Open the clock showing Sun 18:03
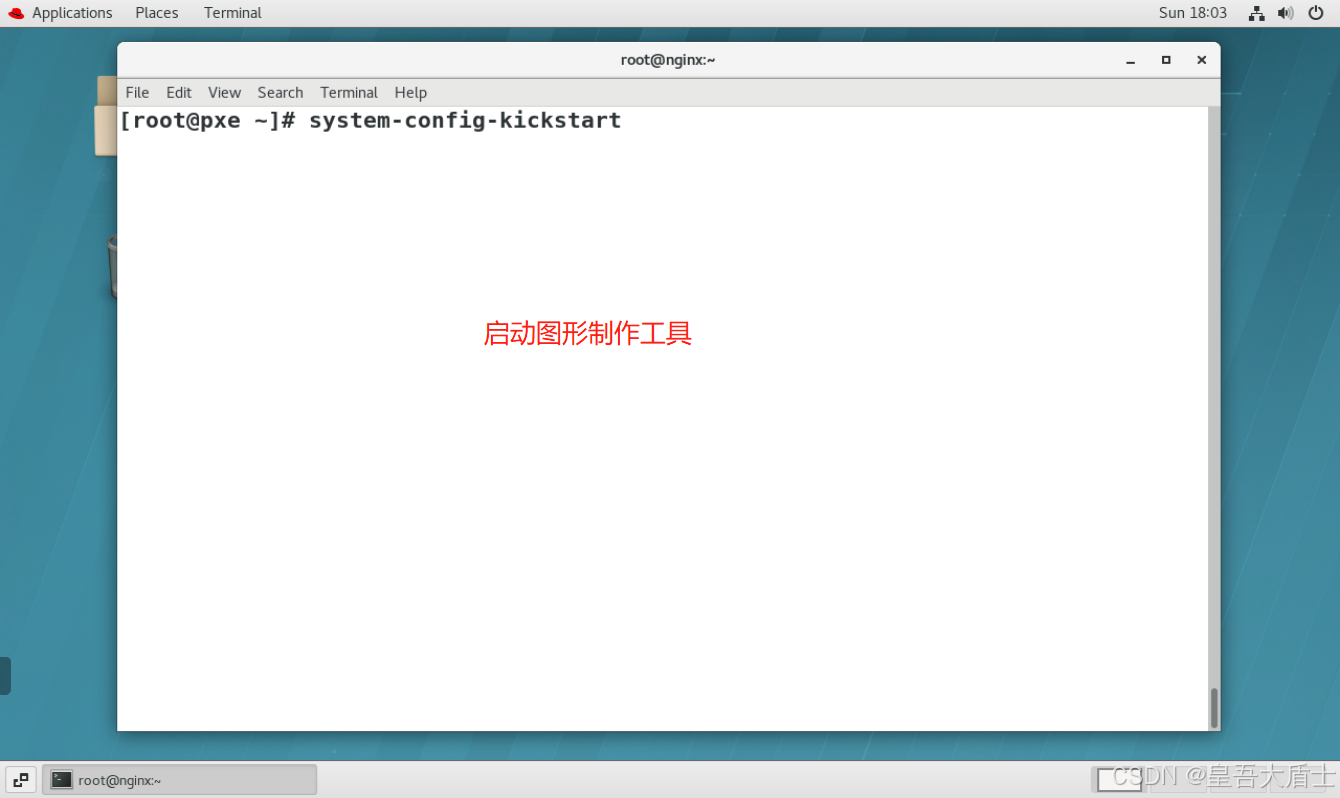 [1193, 13]
